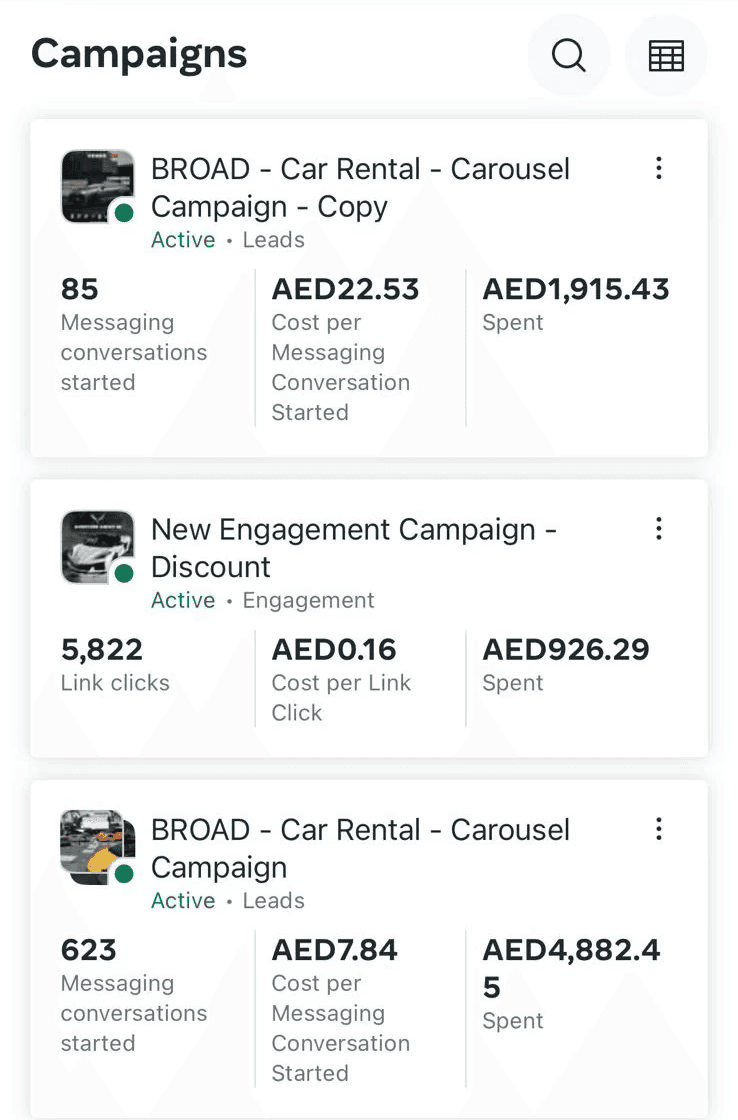Open options menu for Carousel Campaign - Copy
Screen dimensions: 738x1120
658,168
